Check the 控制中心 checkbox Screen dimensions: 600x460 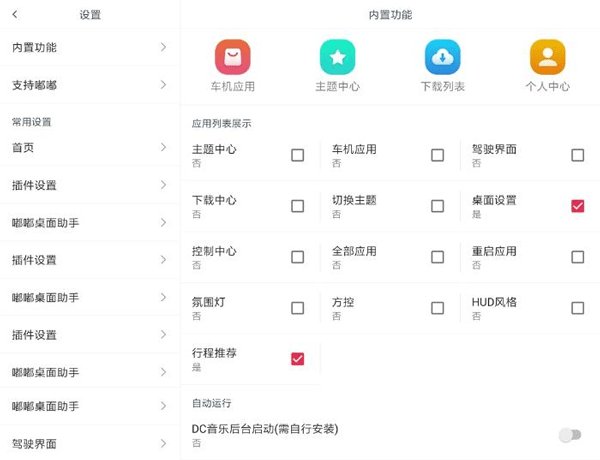297,257
